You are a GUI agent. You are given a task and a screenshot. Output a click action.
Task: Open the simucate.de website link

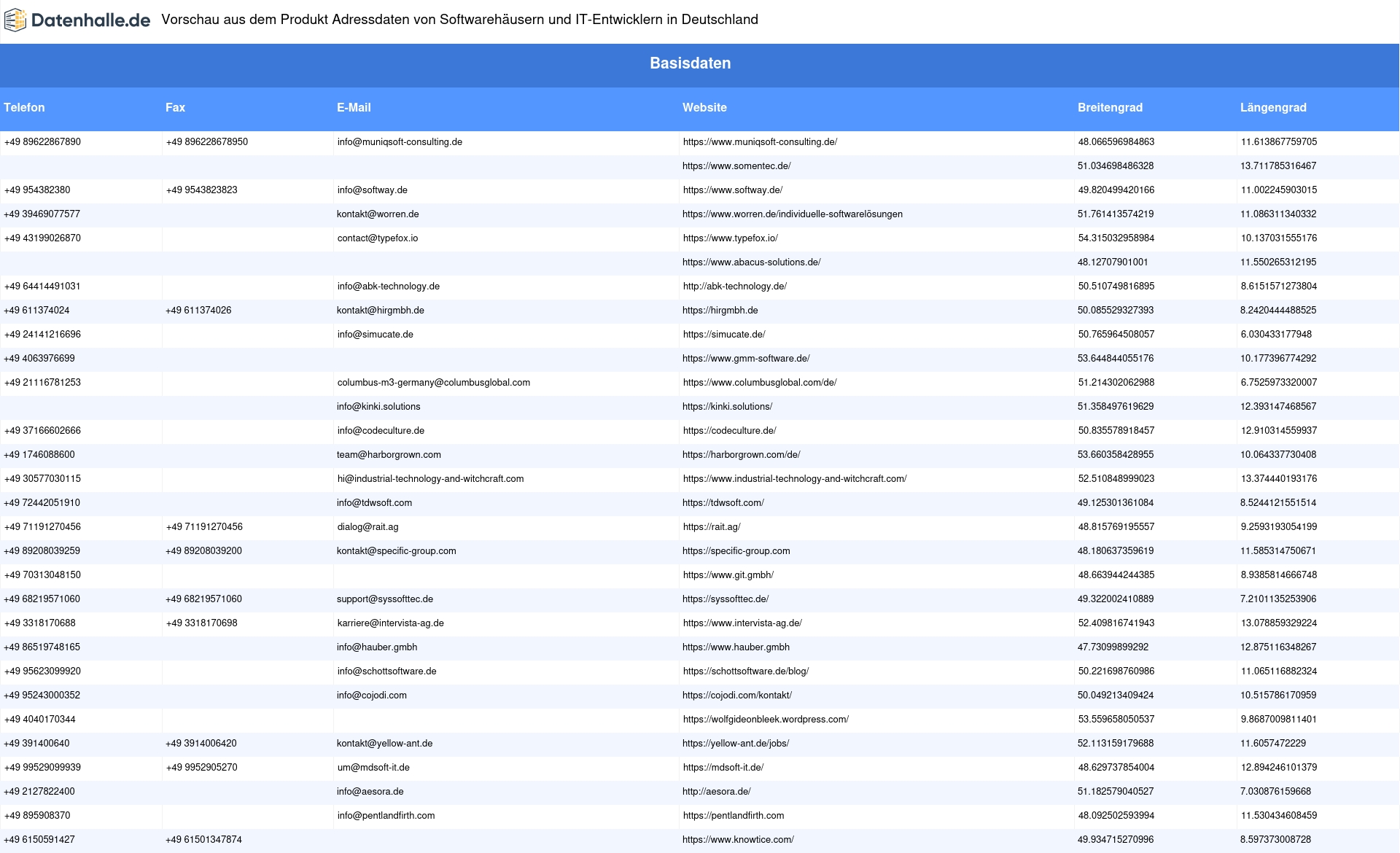tap(724, 335)
